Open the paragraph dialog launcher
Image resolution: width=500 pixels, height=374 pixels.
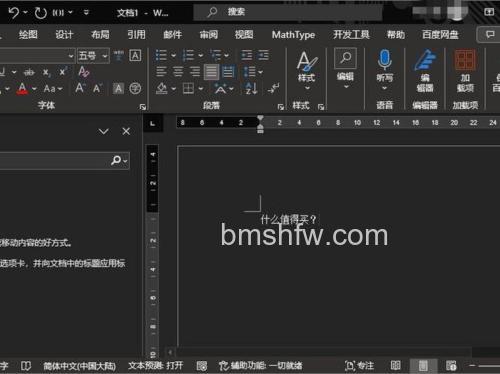(281, 107)
